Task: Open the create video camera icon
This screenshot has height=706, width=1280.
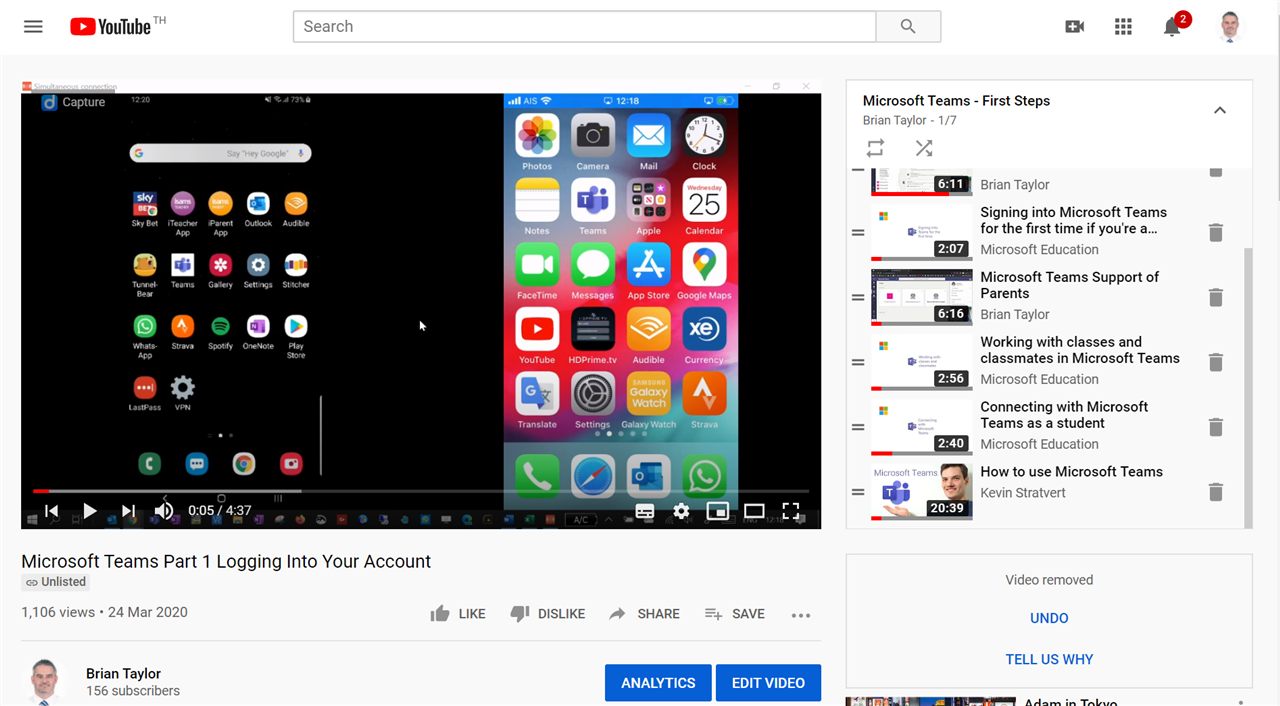Action: [1075, 27]
